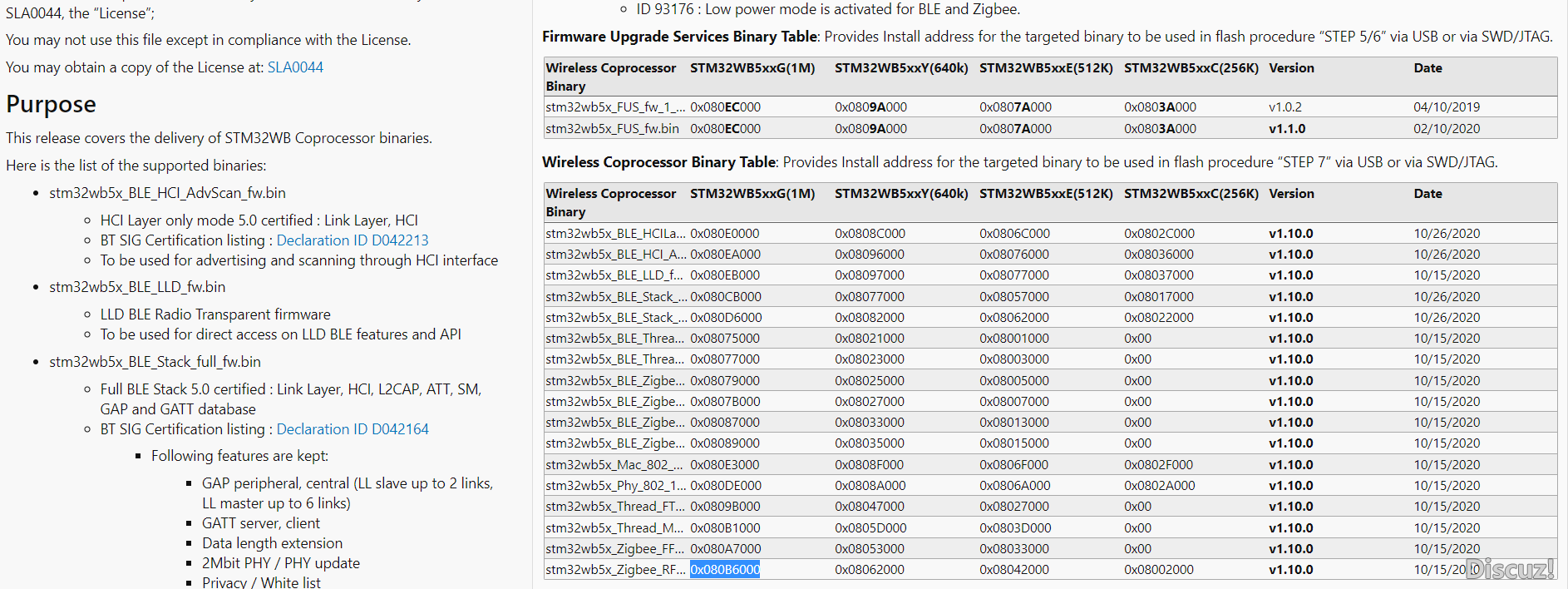The width and height of the screenshot is (1568, 589).
Task: Click the address 0x080A7000
Action: click(726, 549)
